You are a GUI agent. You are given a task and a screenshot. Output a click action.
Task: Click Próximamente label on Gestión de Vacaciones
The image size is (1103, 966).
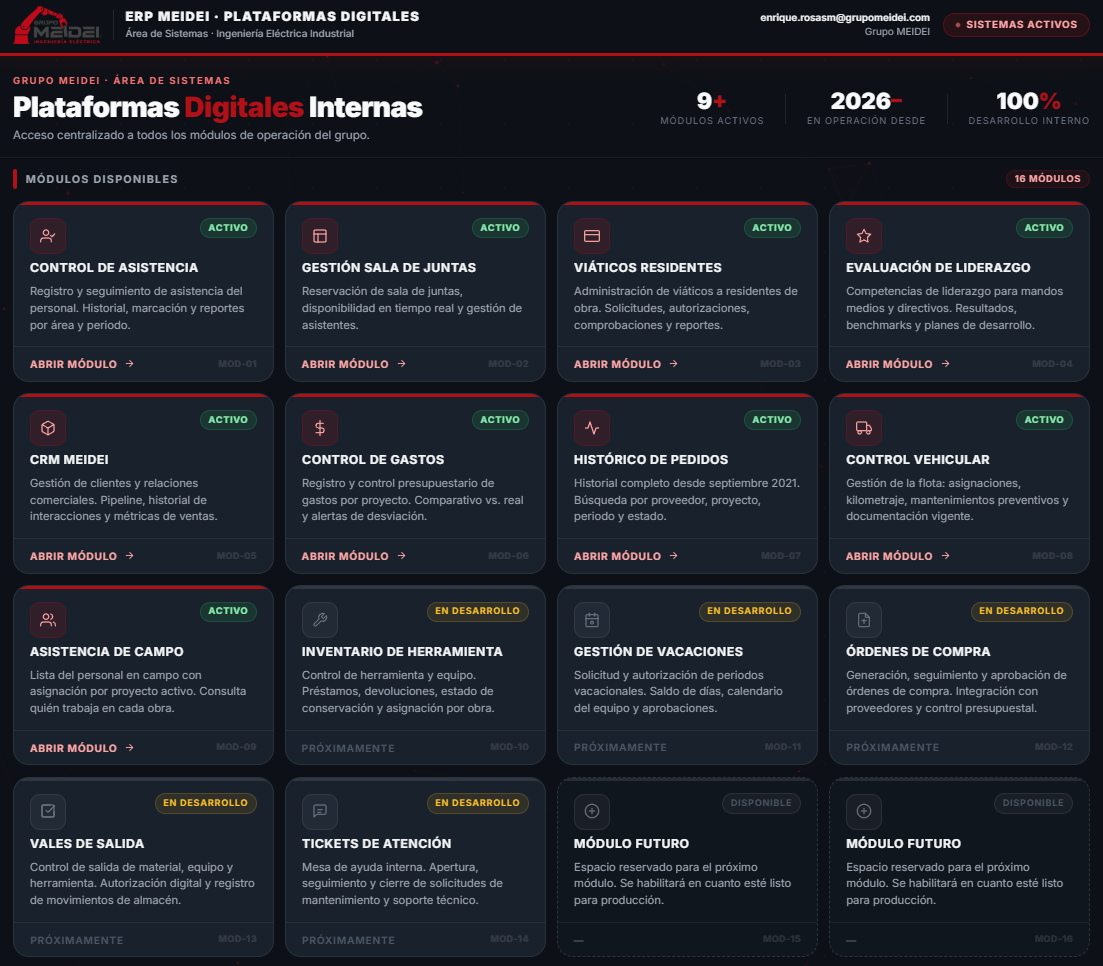point(620,747)
